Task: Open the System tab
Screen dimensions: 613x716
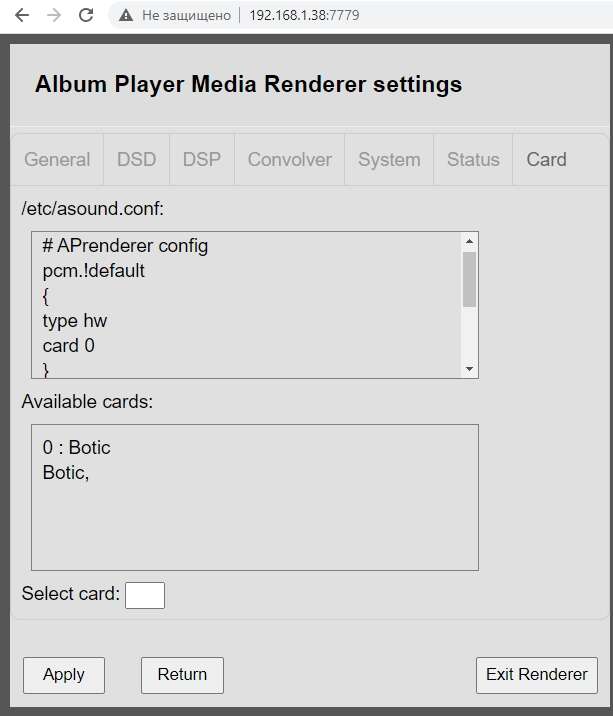Action: coord(389,159)
